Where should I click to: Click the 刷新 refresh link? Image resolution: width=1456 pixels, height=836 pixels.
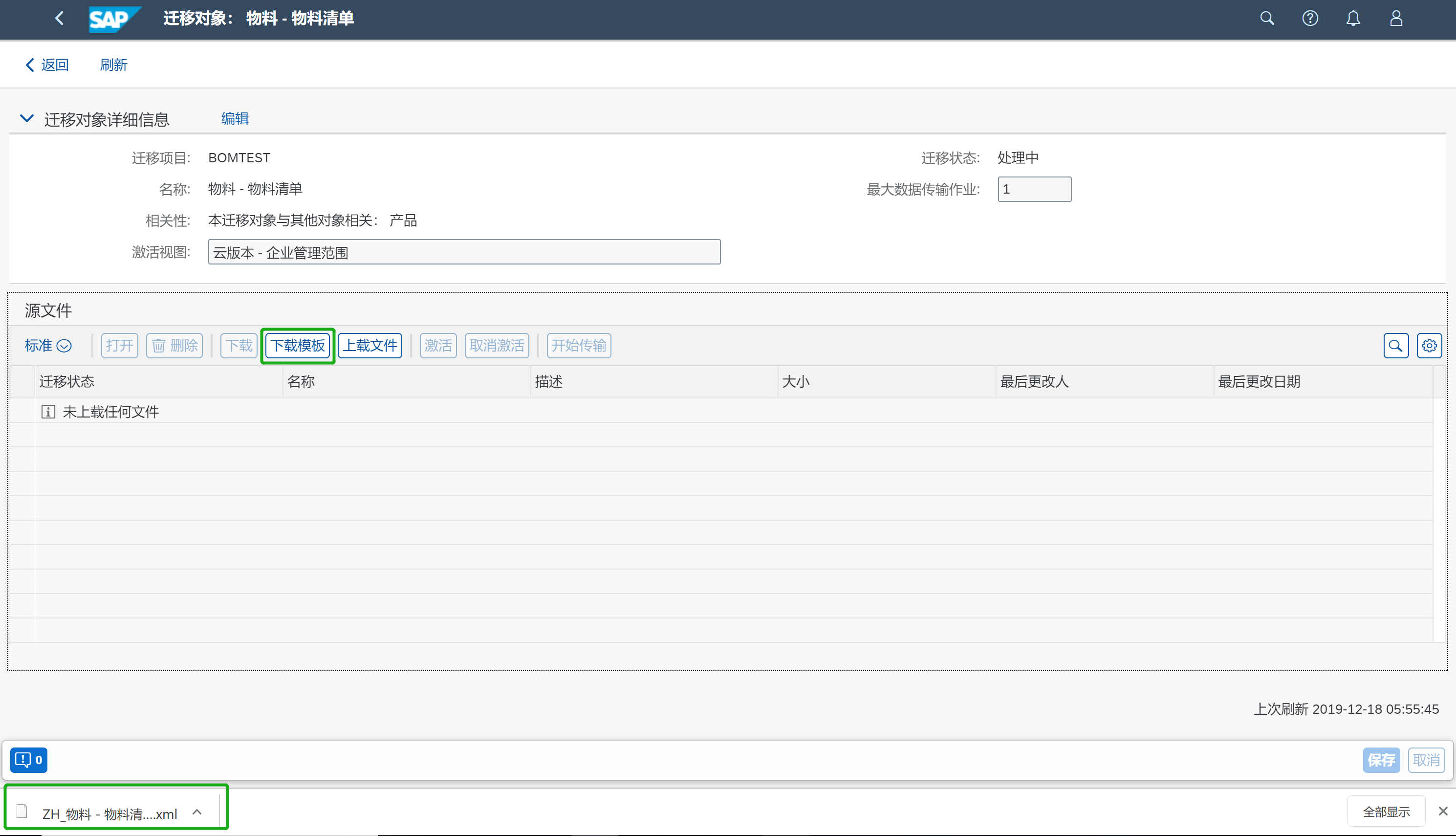(x=113, y=65)
